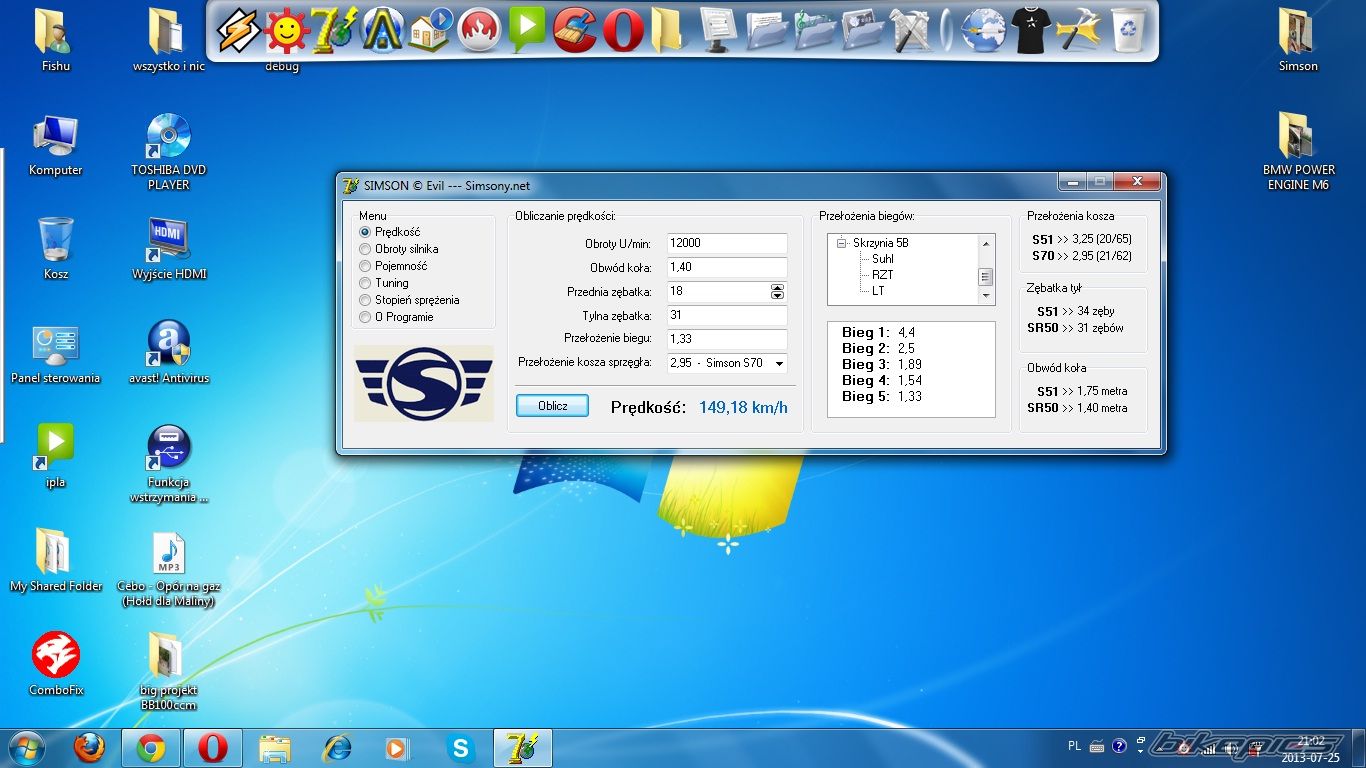
Task: Click the SR50 >> 1,40 metra text
Action: click(x=1077, y=408)
